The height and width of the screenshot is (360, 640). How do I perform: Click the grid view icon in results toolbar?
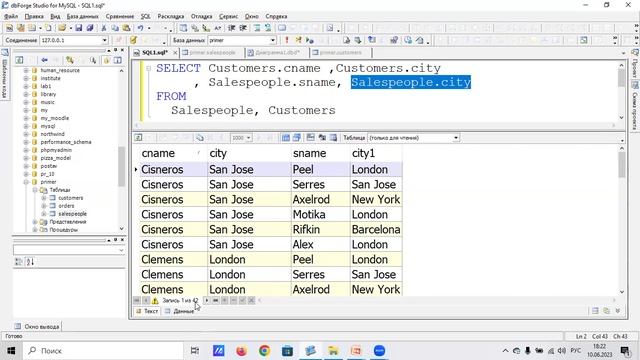click(286, 138)
